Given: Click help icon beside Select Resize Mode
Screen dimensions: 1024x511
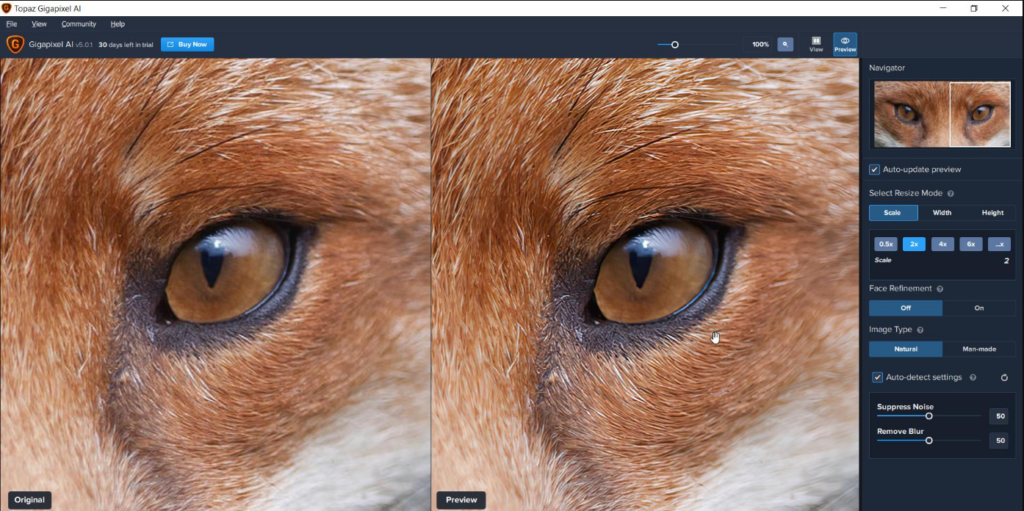Looking at the screenshot, I should coord(950,193).
